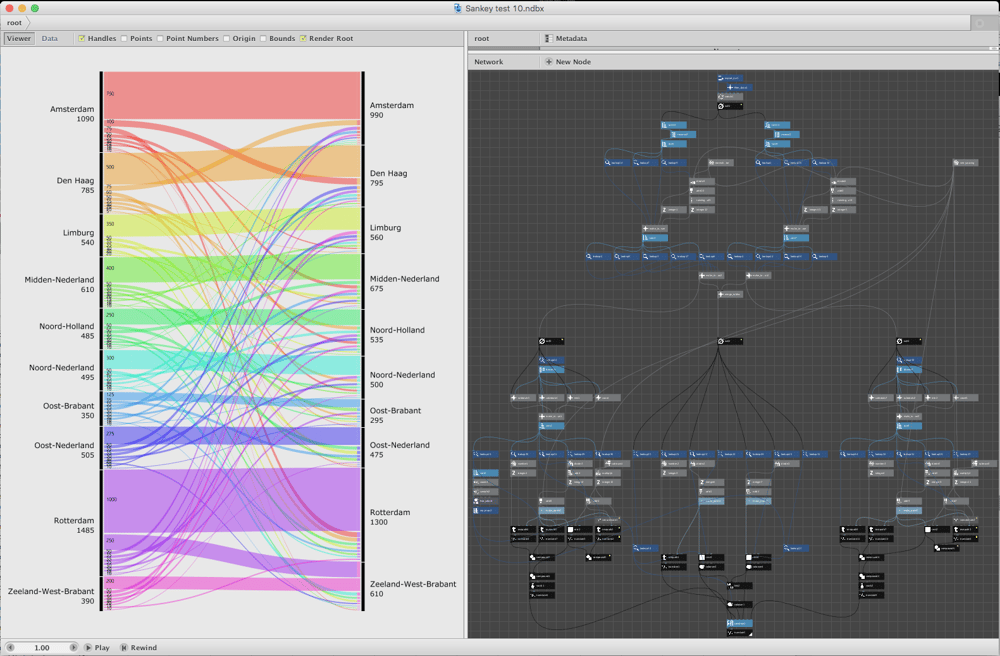This screenshot has width=1000, height=656.
Task: Click the Rotterdam 1300 label
Action: 390,517
